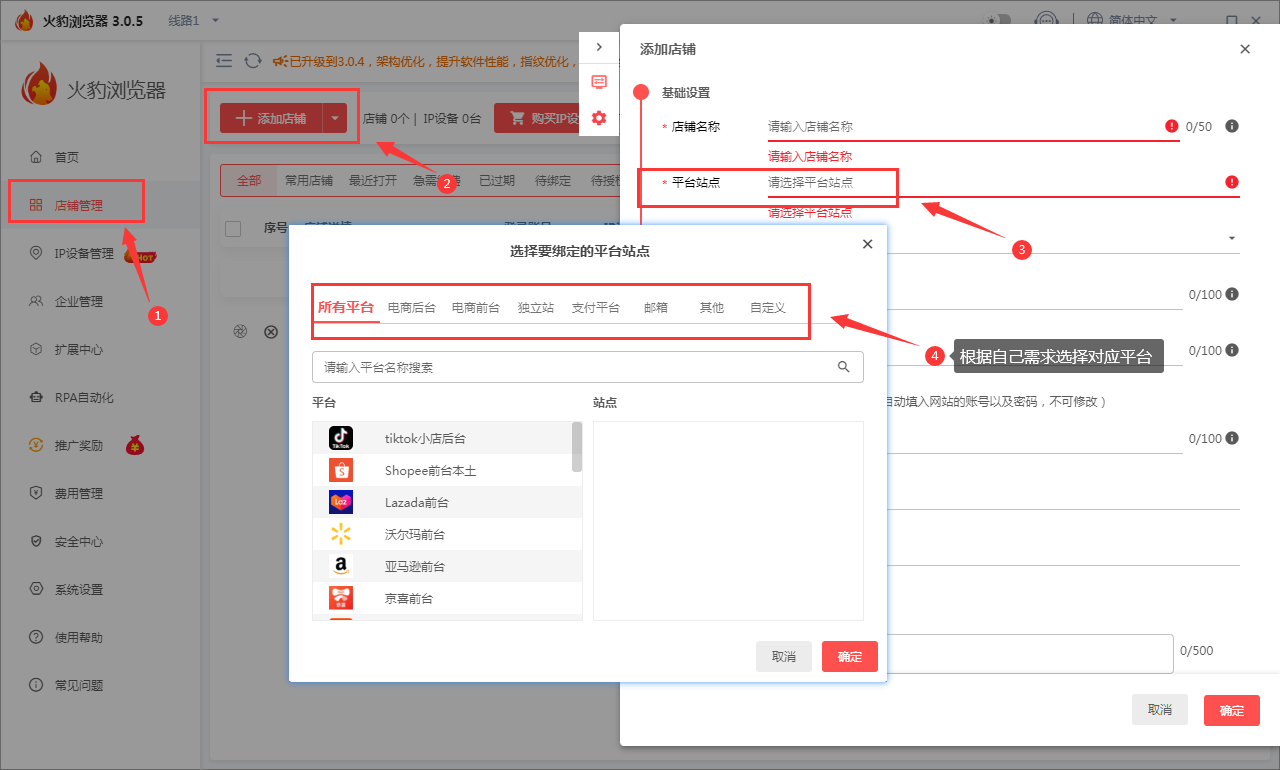Select the 最近打开 filter tab
This screenshot has height=770, width=1280.
pyautogui.click(x=373, y=181)
